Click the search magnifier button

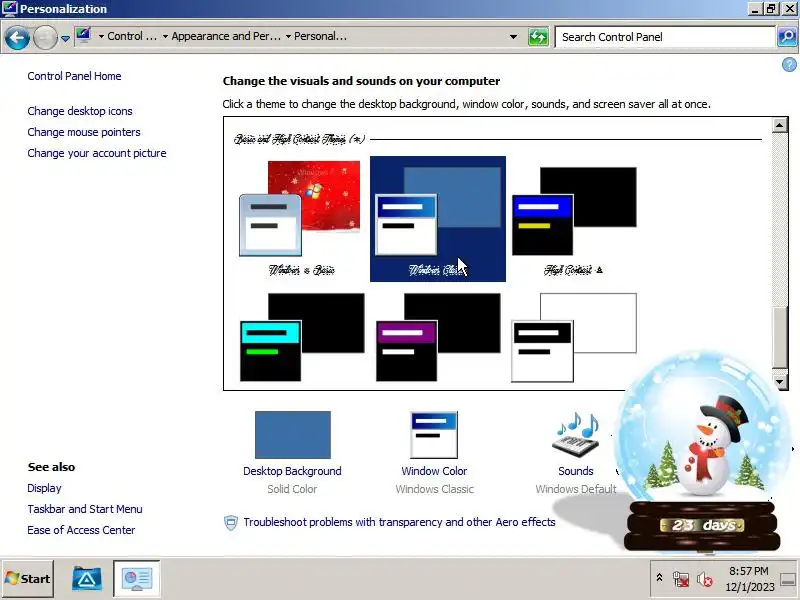787,37
